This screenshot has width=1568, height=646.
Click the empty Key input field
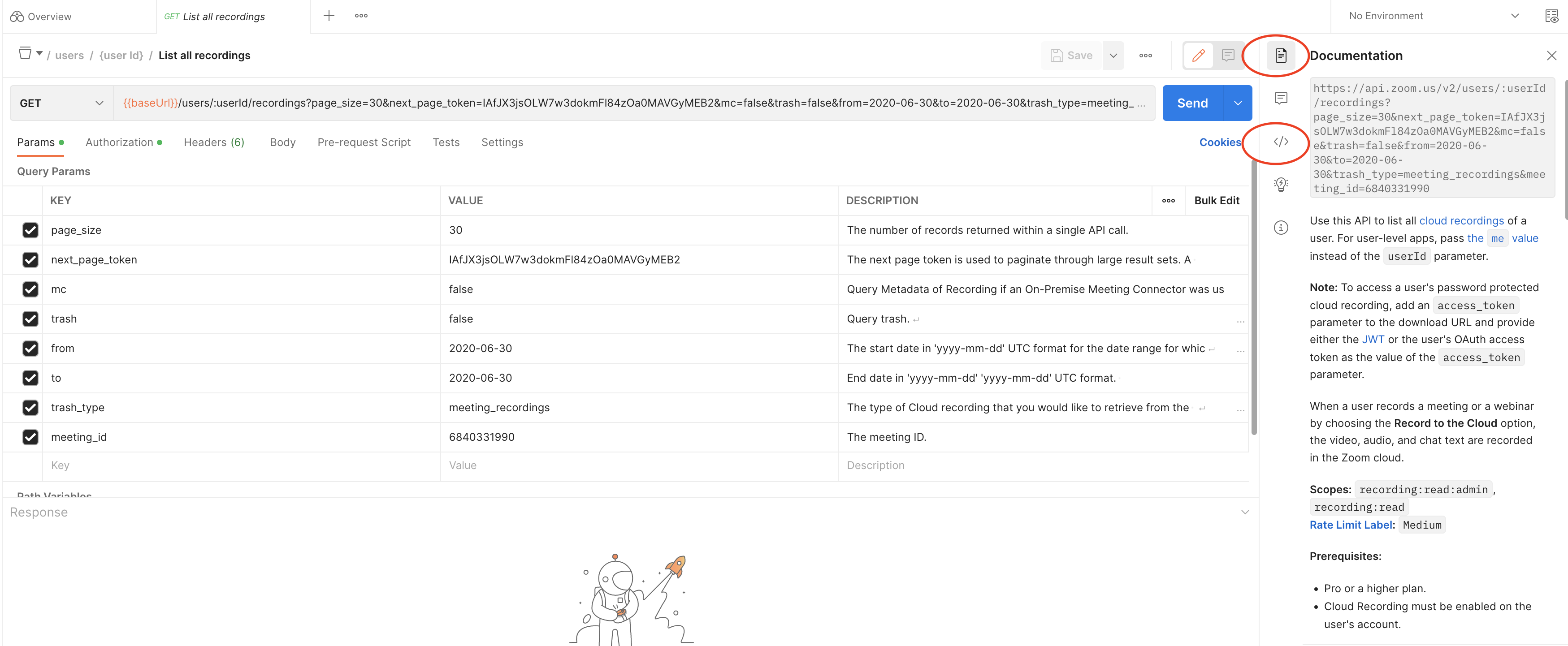(x=241, y=465)
